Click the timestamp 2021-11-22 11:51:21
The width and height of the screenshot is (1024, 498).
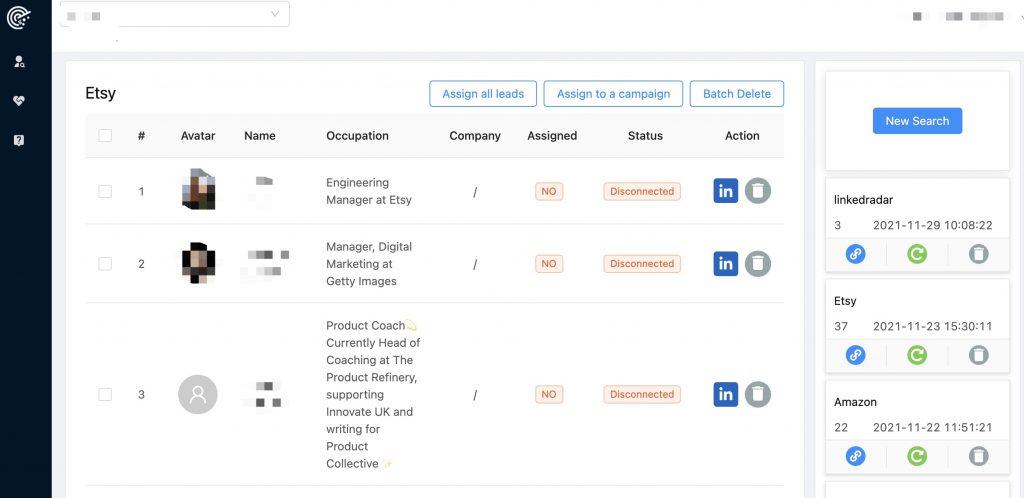coord(933,428)
